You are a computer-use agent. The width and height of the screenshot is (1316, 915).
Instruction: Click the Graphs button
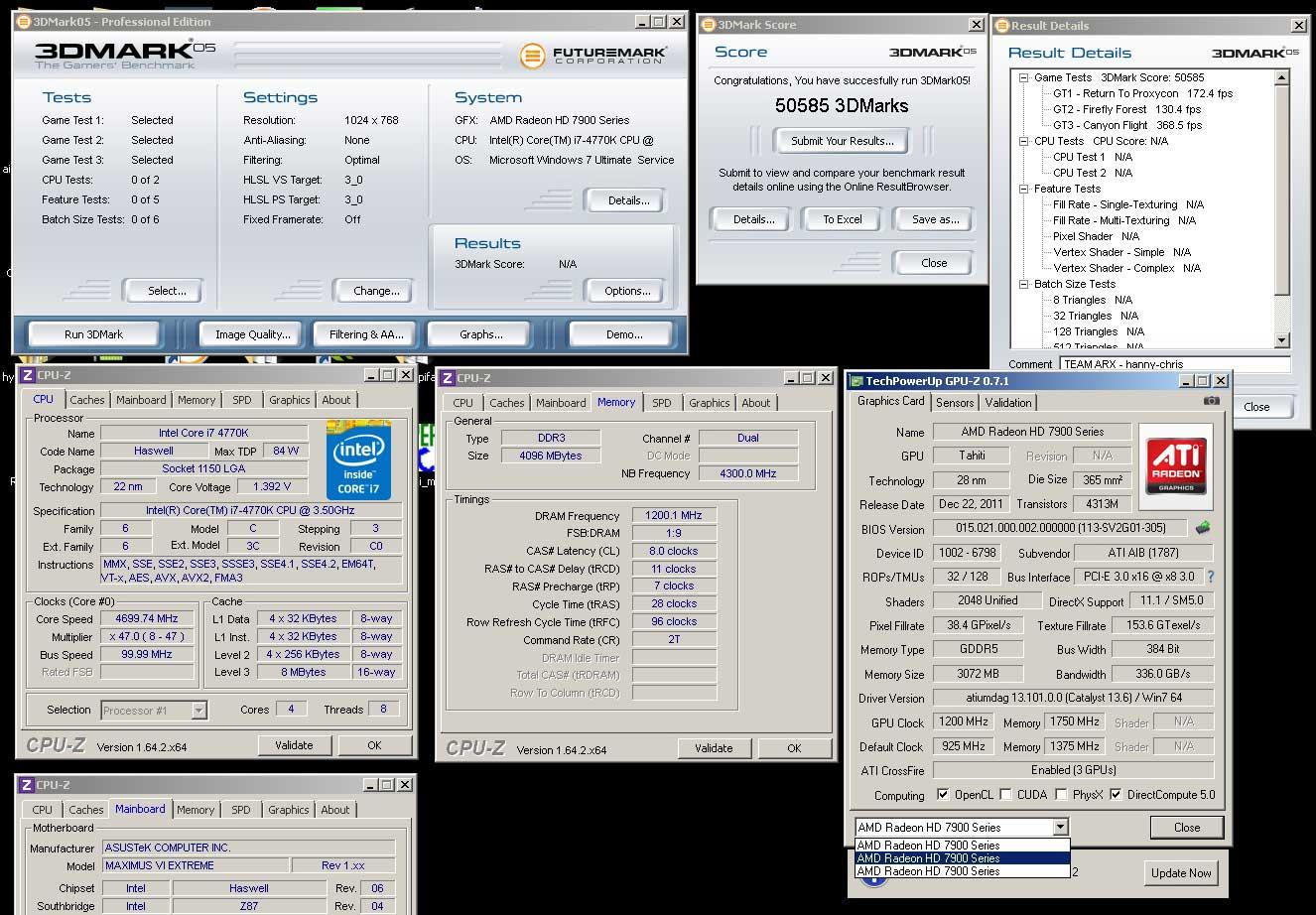[x=481, y=334]
